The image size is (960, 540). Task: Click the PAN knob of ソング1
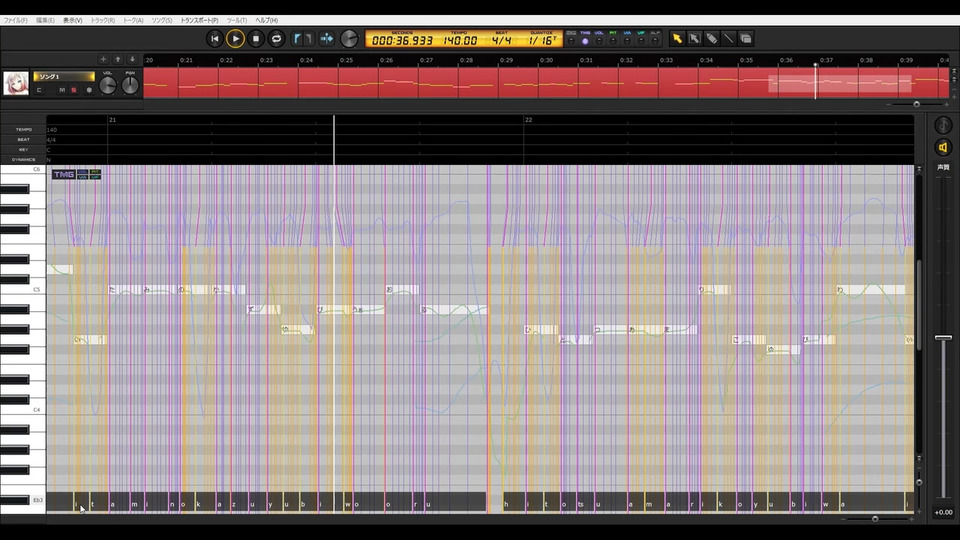pos(130,85)
